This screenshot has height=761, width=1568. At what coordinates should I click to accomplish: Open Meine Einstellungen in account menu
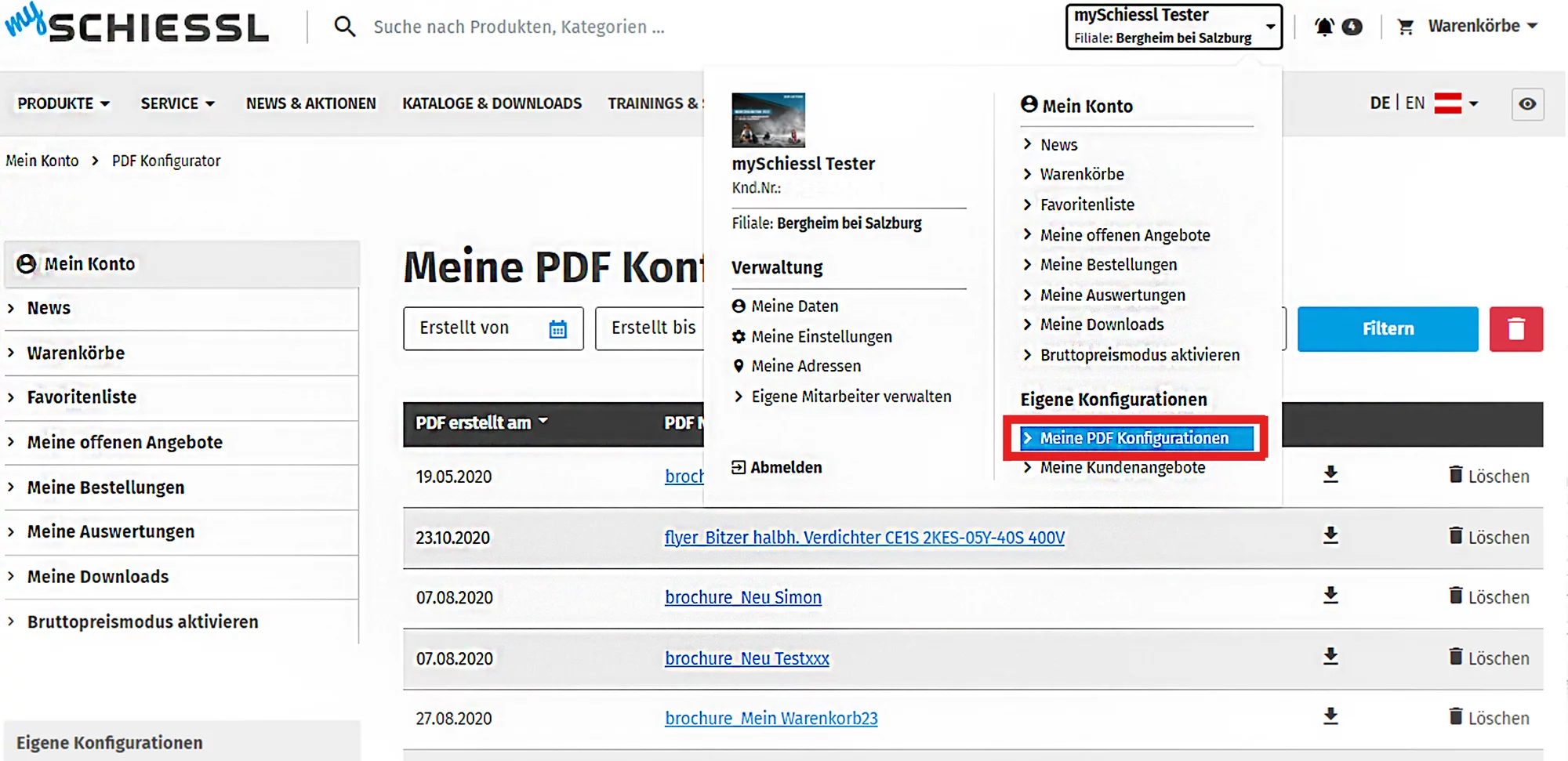tap(821, 336)
